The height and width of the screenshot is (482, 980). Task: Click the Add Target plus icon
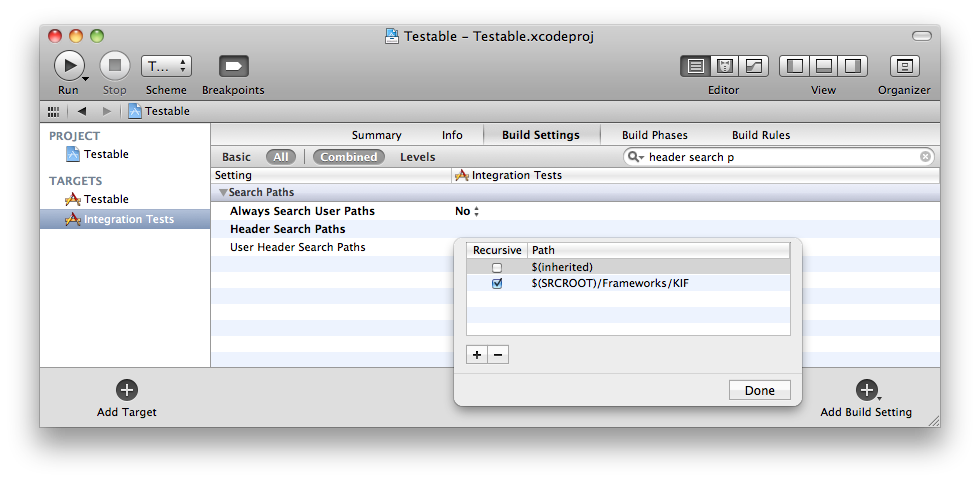(x=127, y=390)
